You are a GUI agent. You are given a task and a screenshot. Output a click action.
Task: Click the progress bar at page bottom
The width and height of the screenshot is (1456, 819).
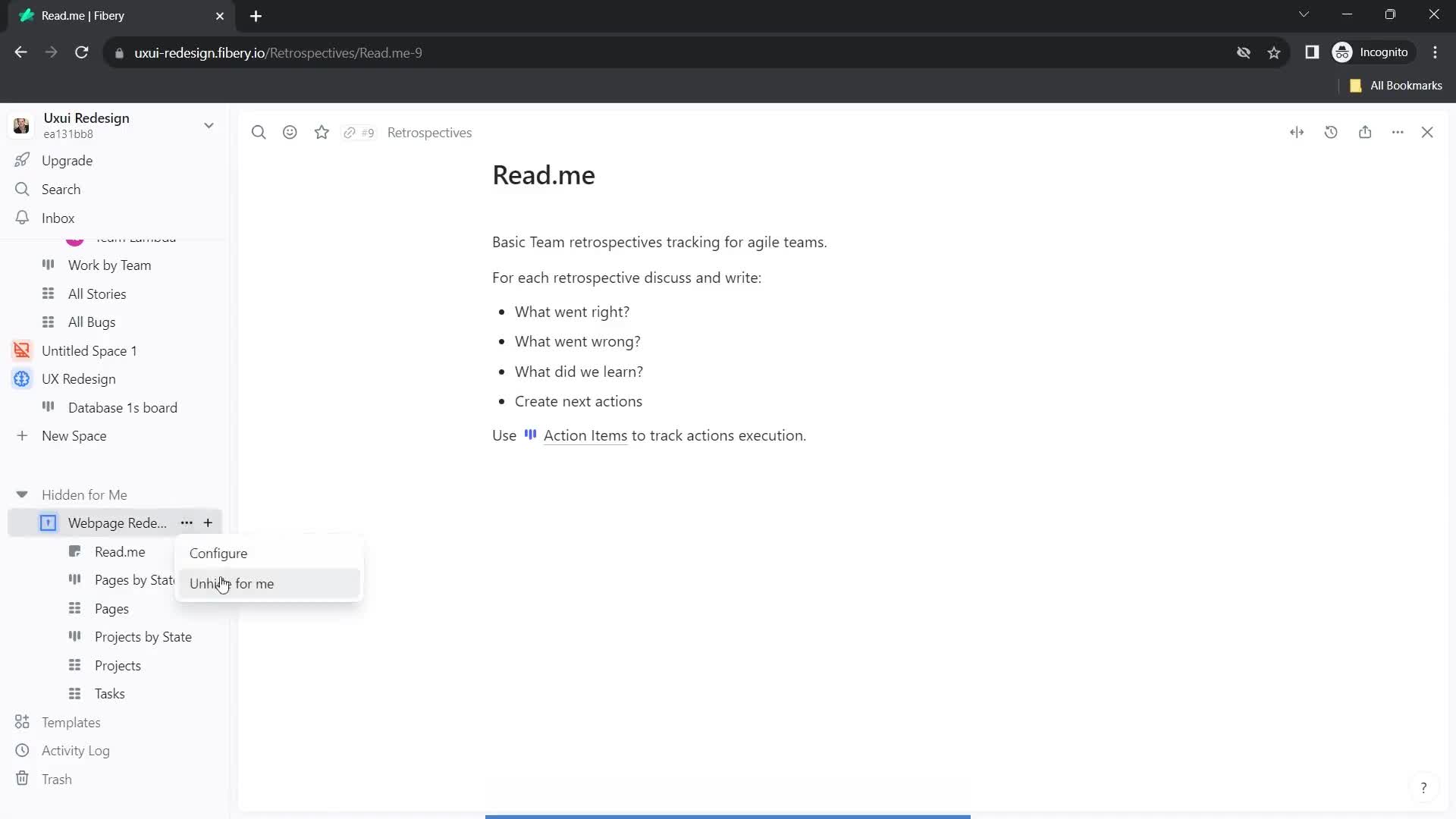728,816
